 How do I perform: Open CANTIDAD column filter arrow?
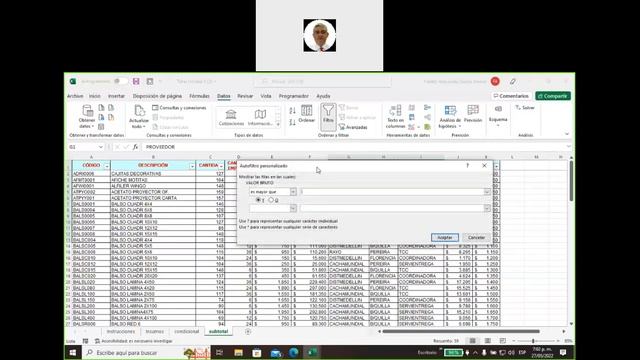pyautogui.click(x=221, y=166)
